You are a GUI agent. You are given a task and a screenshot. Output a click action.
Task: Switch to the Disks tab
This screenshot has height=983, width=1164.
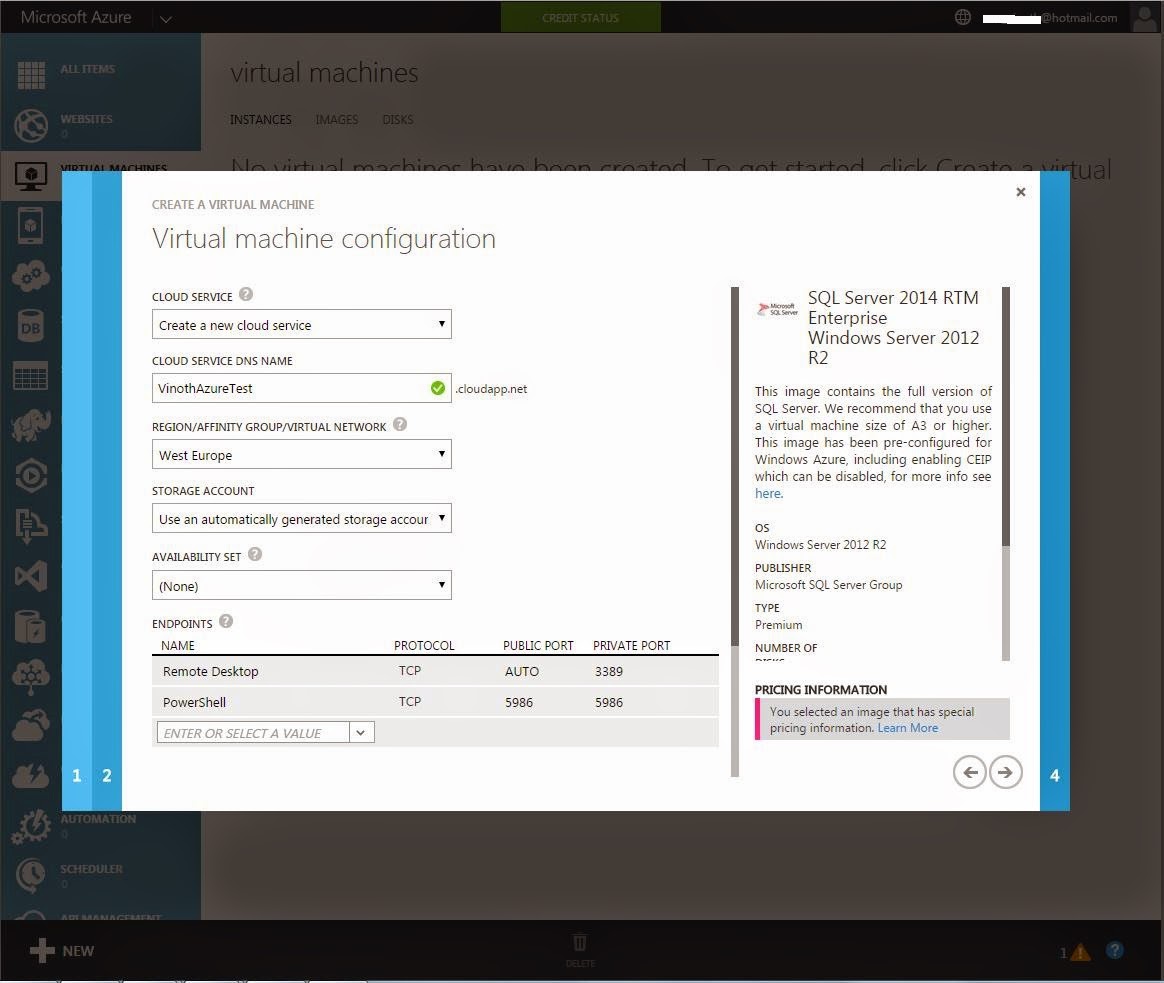point(398,120)
